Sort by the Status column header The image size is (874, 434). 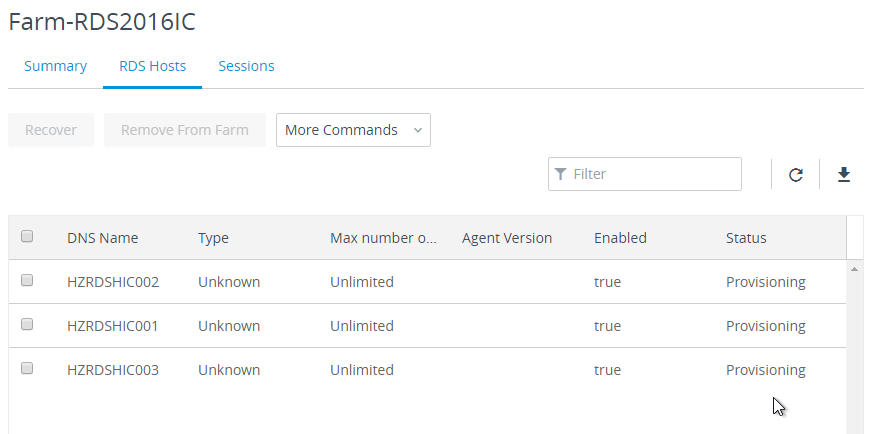[x=746, y=238]
